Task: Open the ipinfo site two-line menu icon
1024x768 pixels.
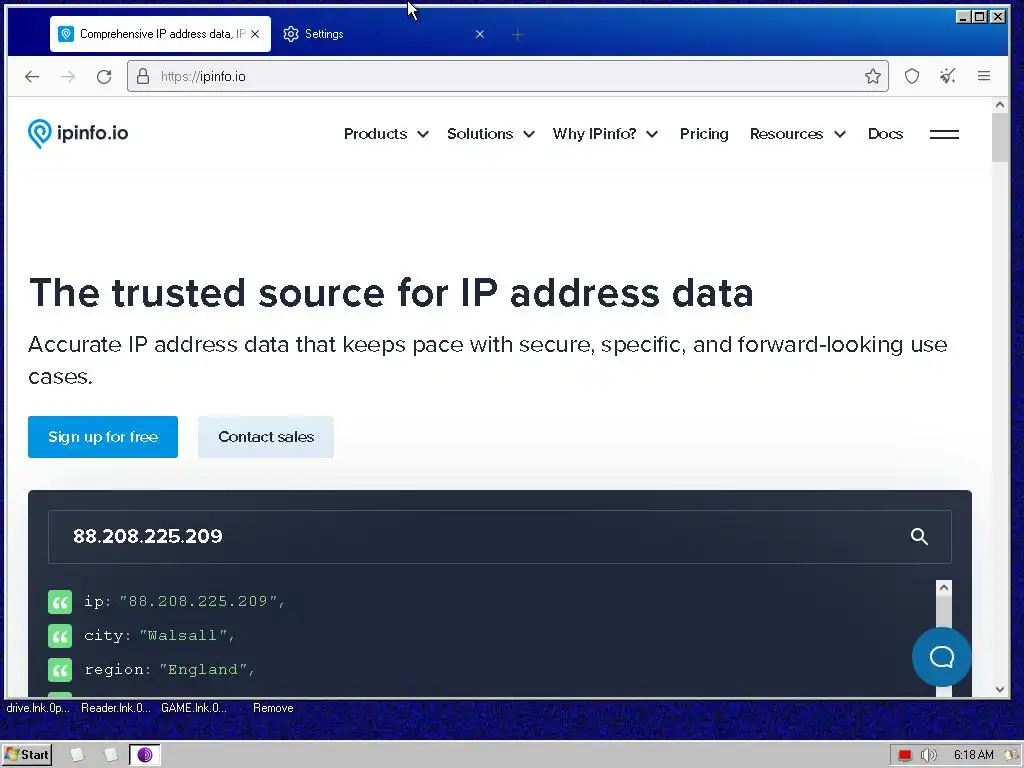Action: tap(944, 134)
